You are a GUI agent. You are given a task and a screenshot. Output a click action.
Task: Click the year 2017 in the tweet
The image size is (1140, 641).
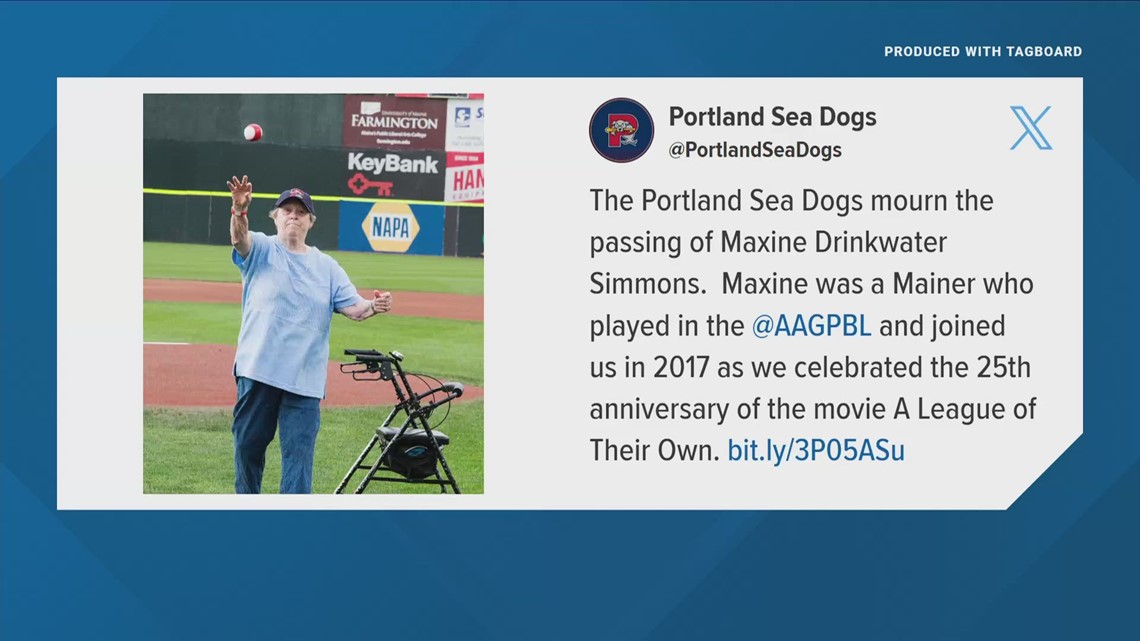pyautogui.click(x=681, y=367)
